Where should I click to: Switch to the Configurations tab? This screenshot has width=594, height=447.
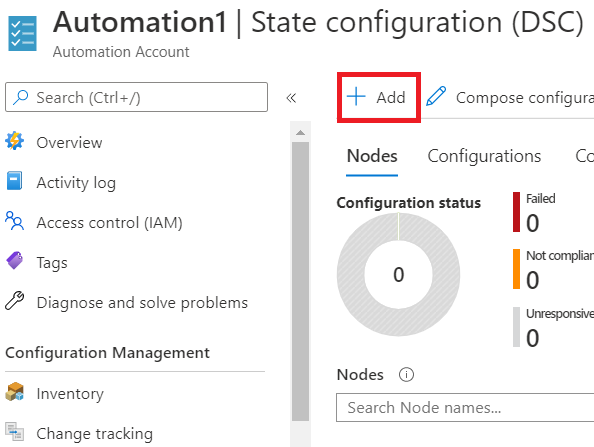click(484, 156)
